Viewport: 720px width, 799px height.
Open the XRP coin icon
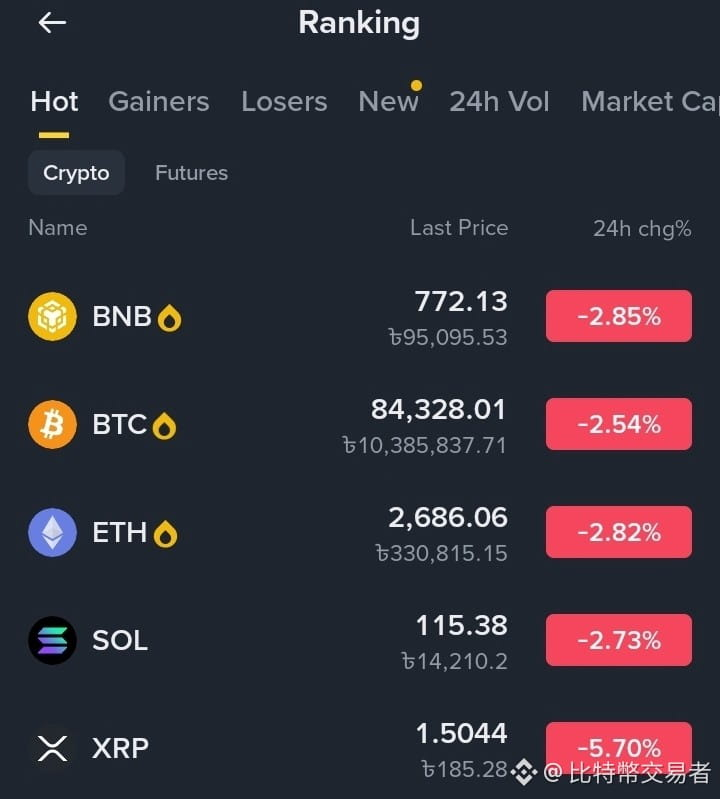(x=52, y=749)
